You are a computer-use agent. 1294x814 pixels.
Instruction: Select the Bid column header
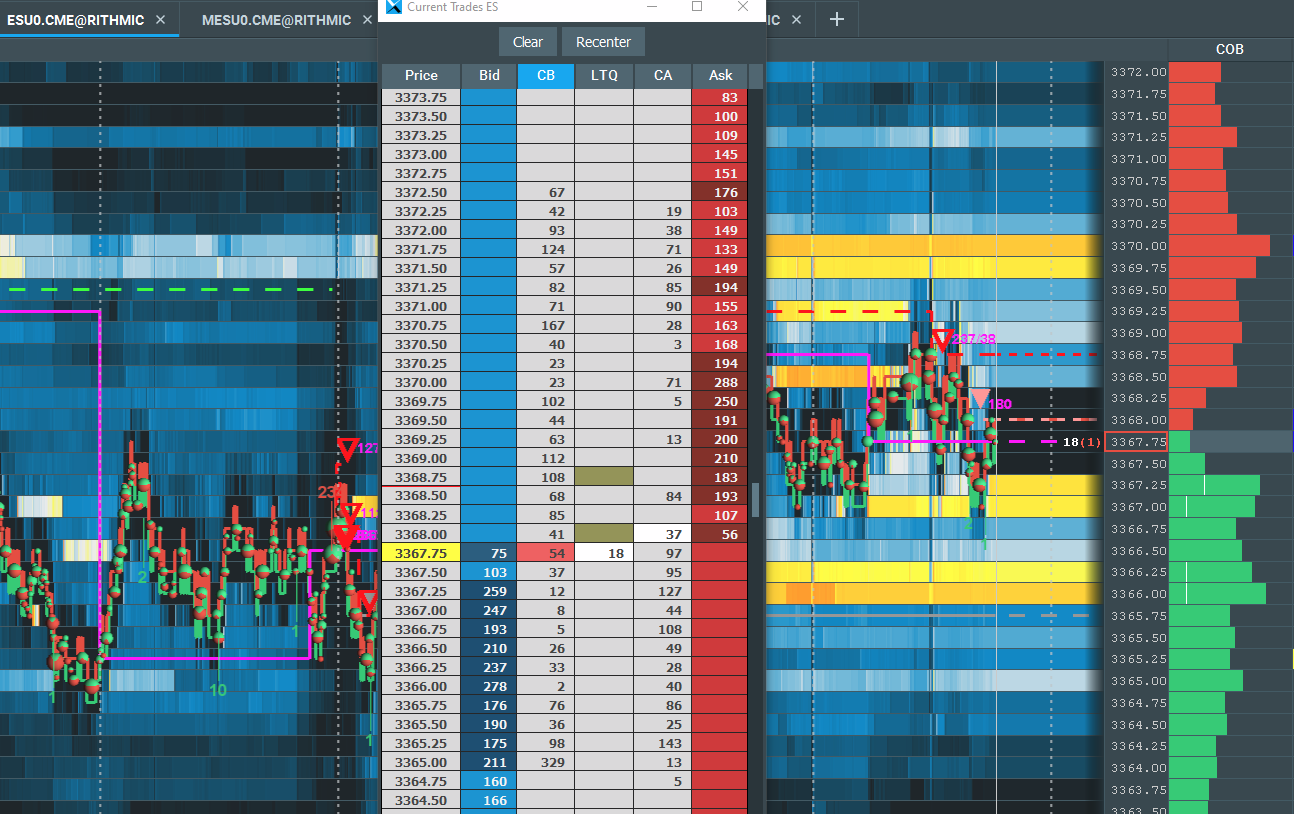pos(489,75)
